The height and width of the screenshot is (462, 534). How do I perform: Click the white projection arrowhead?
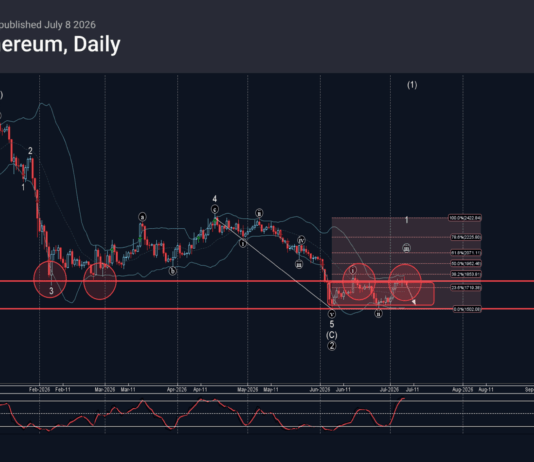click(x=413, y=302)
